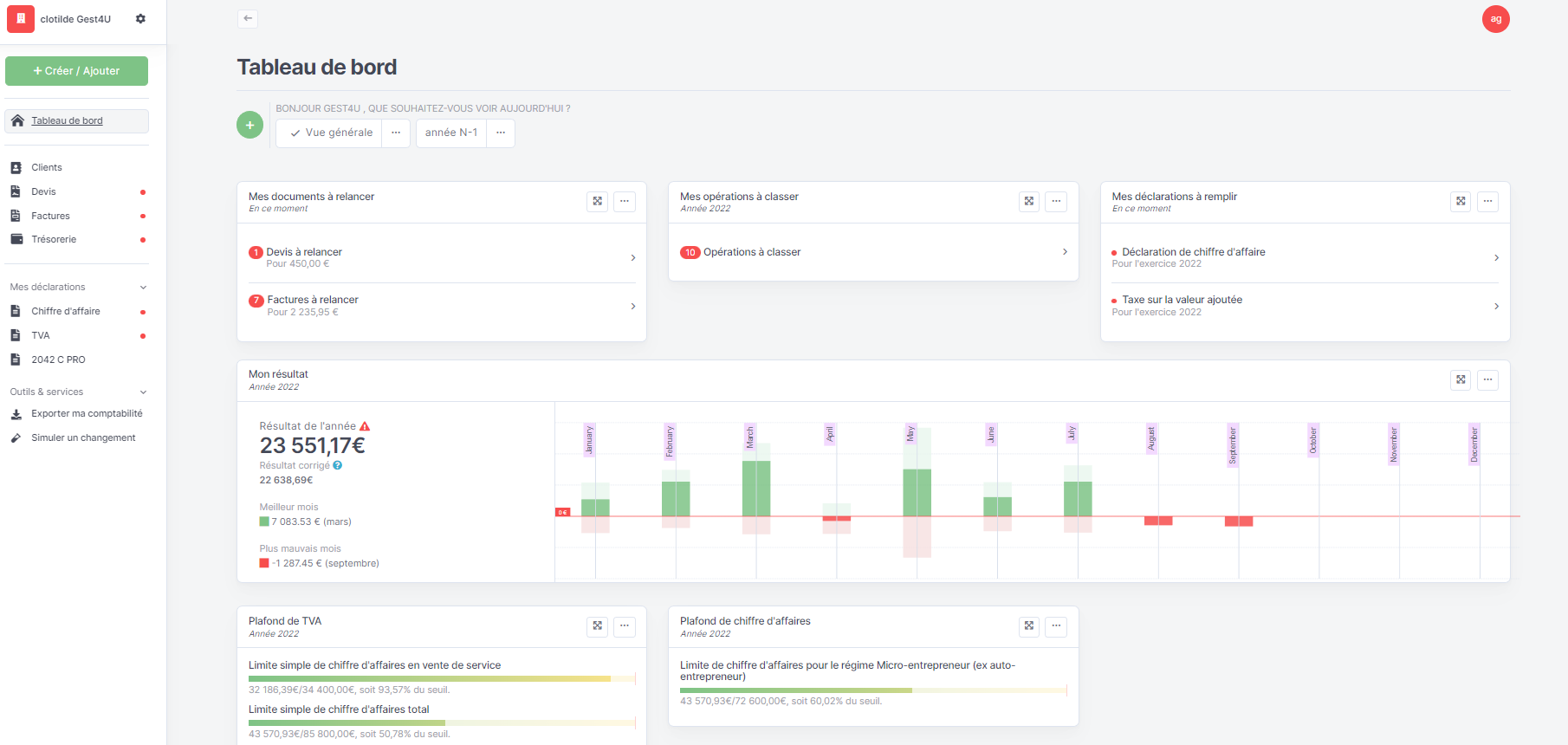The image size is (1568, 745).
Task: Click the Créer / Ajouter button
Action: [76, 71]
